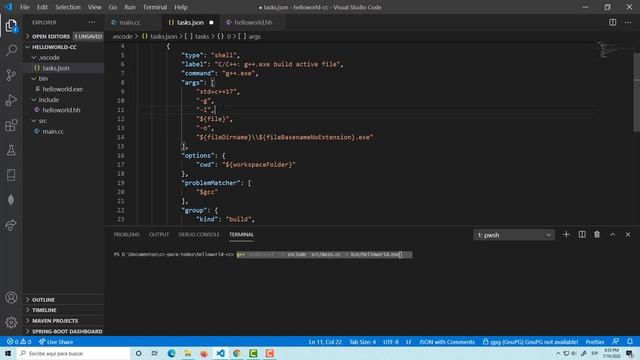Switch to the helloworld.hh editor tab
Screen dimensions: 640x360
pyautogui.click(x=253, y=22)
